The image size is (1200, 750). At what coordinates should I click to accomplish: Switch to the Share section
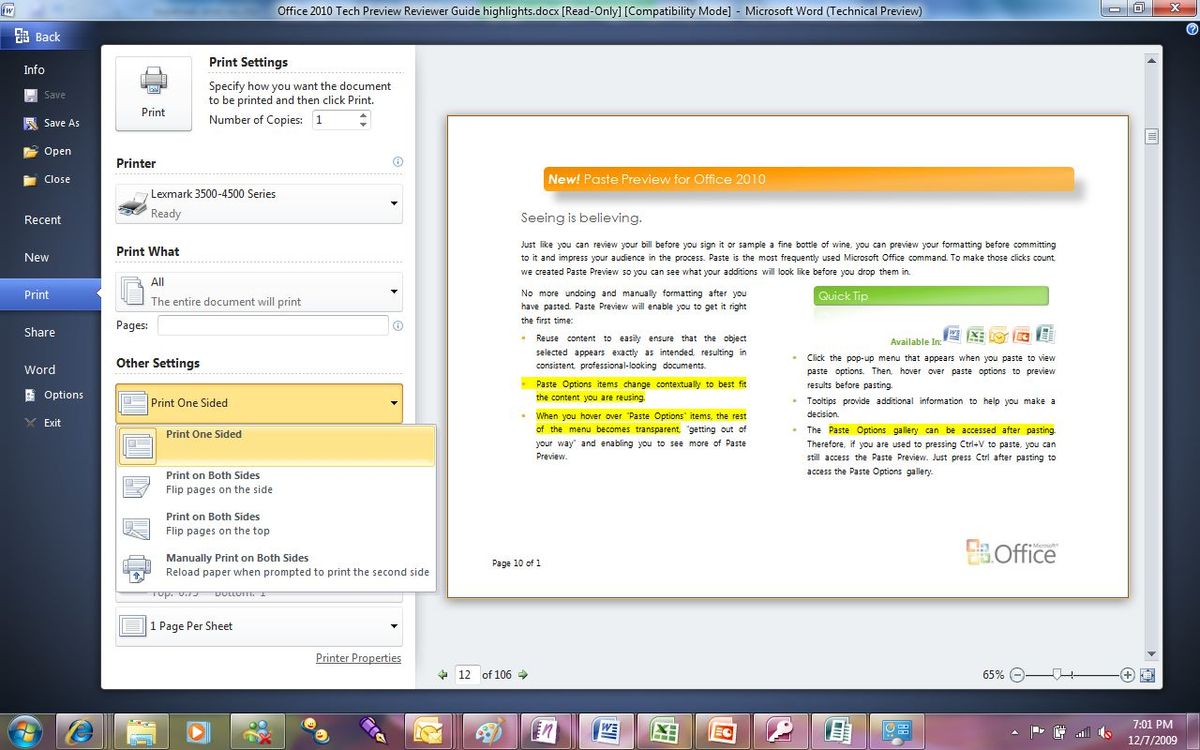[x=39, y=331]
